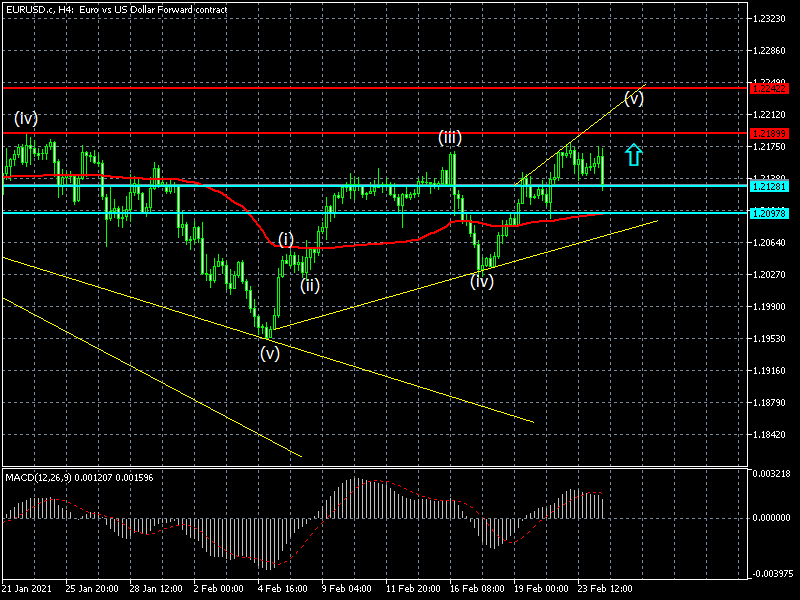Image resolution: width=800 pixels, height=600 pixels.
Task: Click the 1.19530 price scale value
Action: 769,338
